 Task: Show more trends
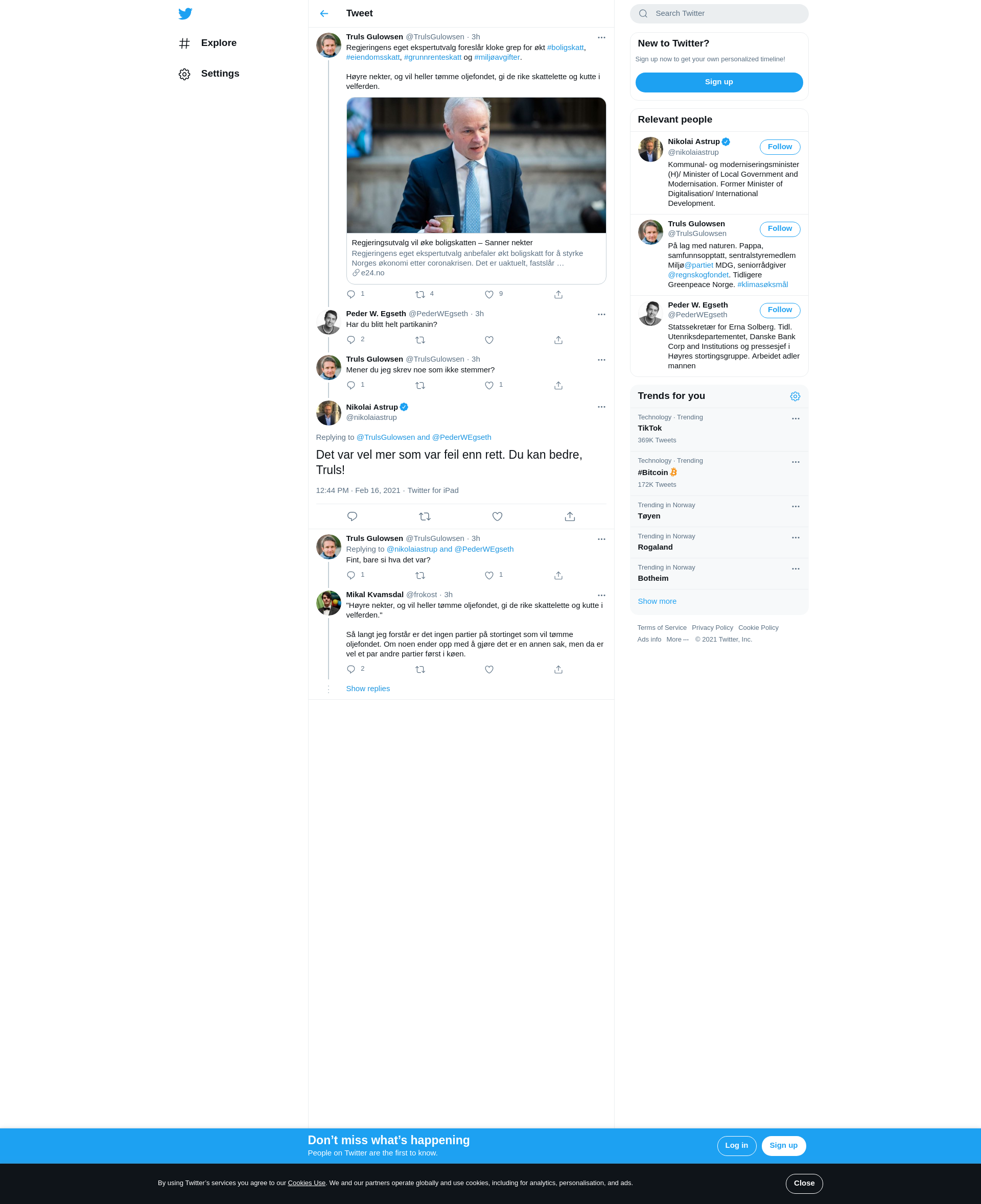click(x=657, y=601)
